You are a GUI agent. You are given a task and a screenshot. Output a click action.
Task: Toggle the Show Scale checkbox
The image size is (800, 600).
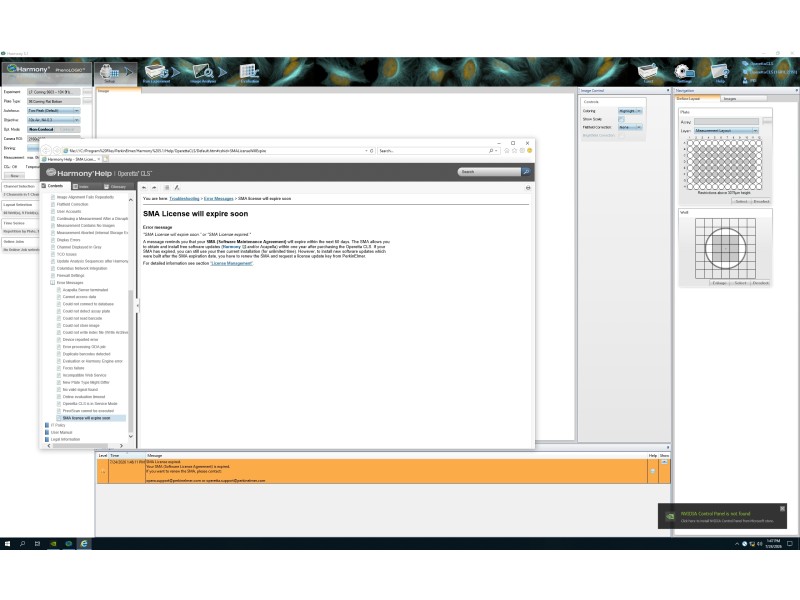coord(621,119)
